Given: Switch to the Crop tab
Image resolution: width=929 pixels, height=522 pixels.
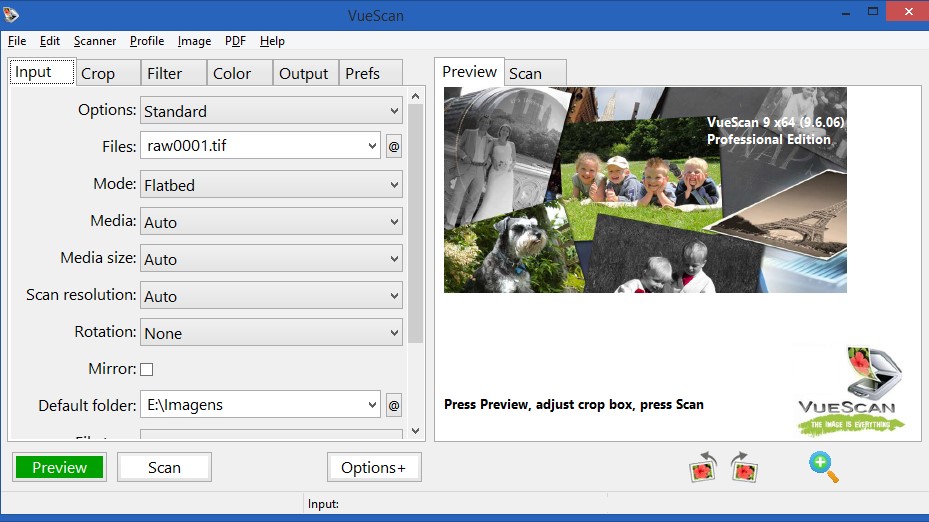Looking at the screenshot, I should click(107, 73).
